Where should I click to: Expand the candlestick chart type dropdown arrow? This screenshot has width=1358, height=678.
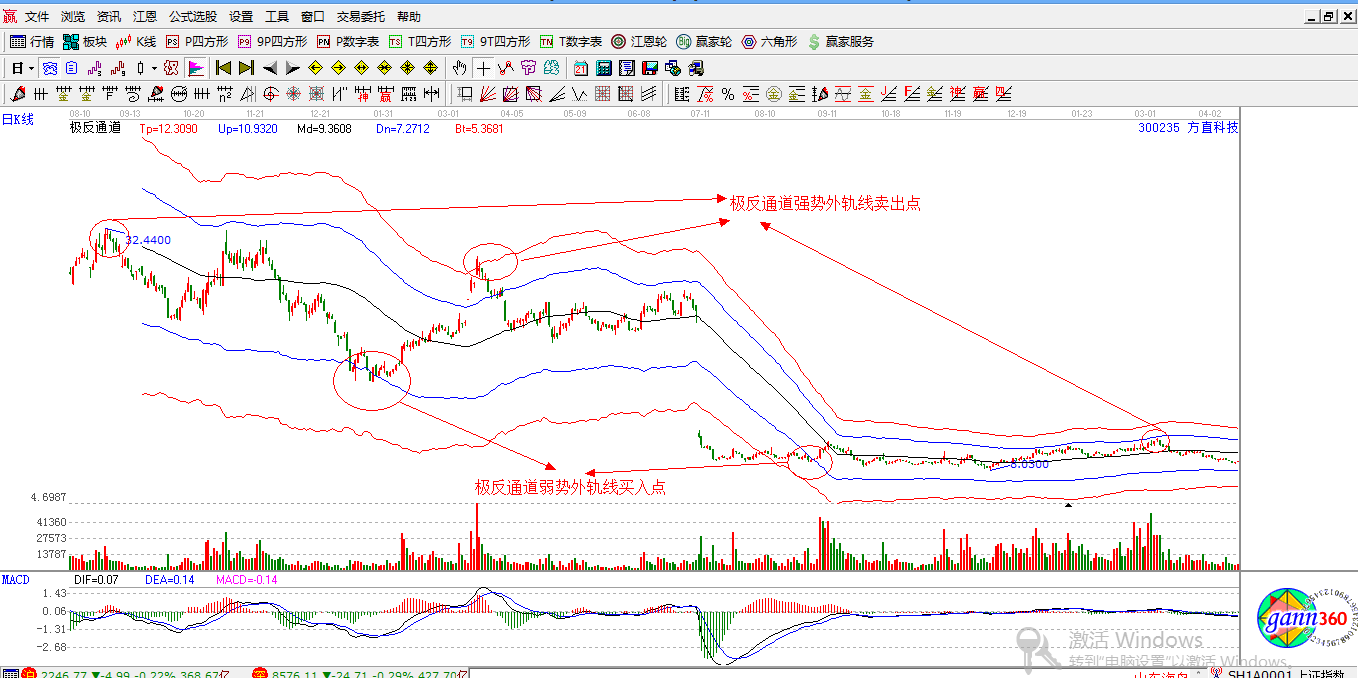coord(152,68)
